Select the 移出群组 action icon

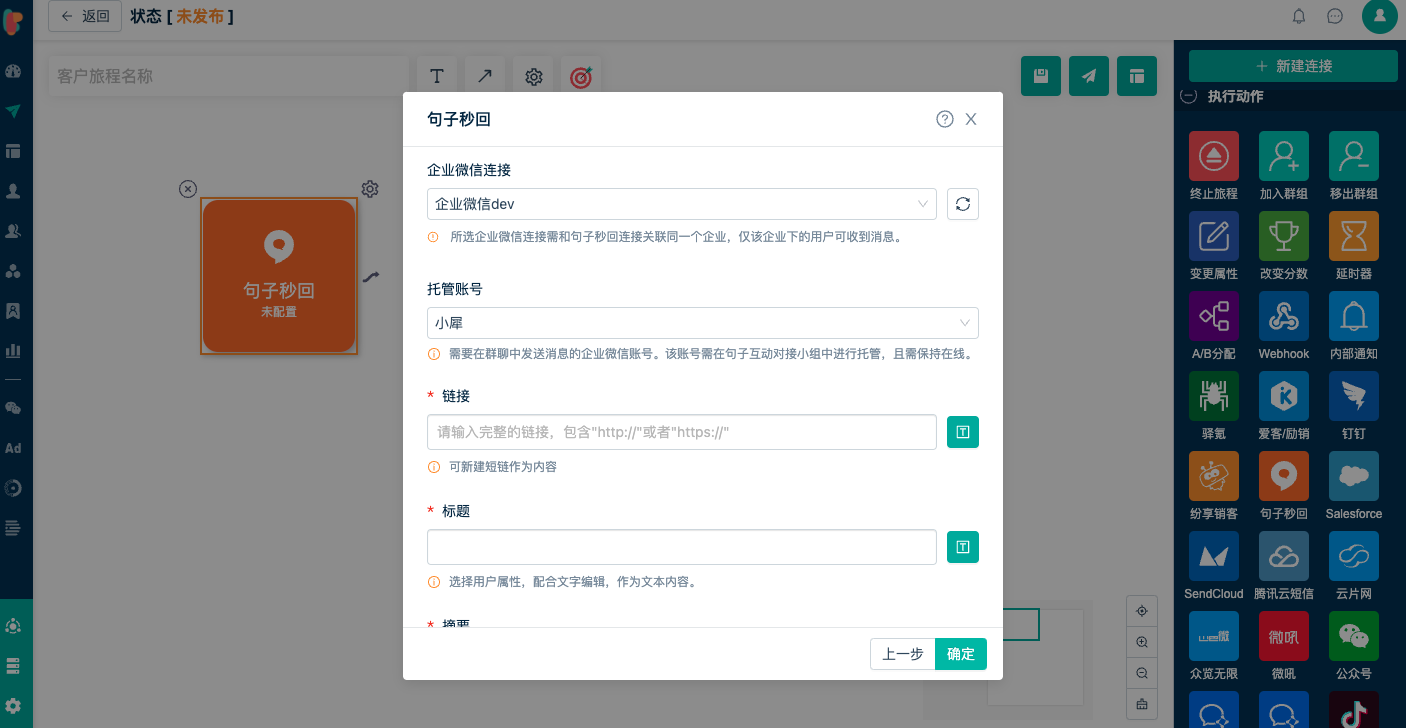point(1354,156)
